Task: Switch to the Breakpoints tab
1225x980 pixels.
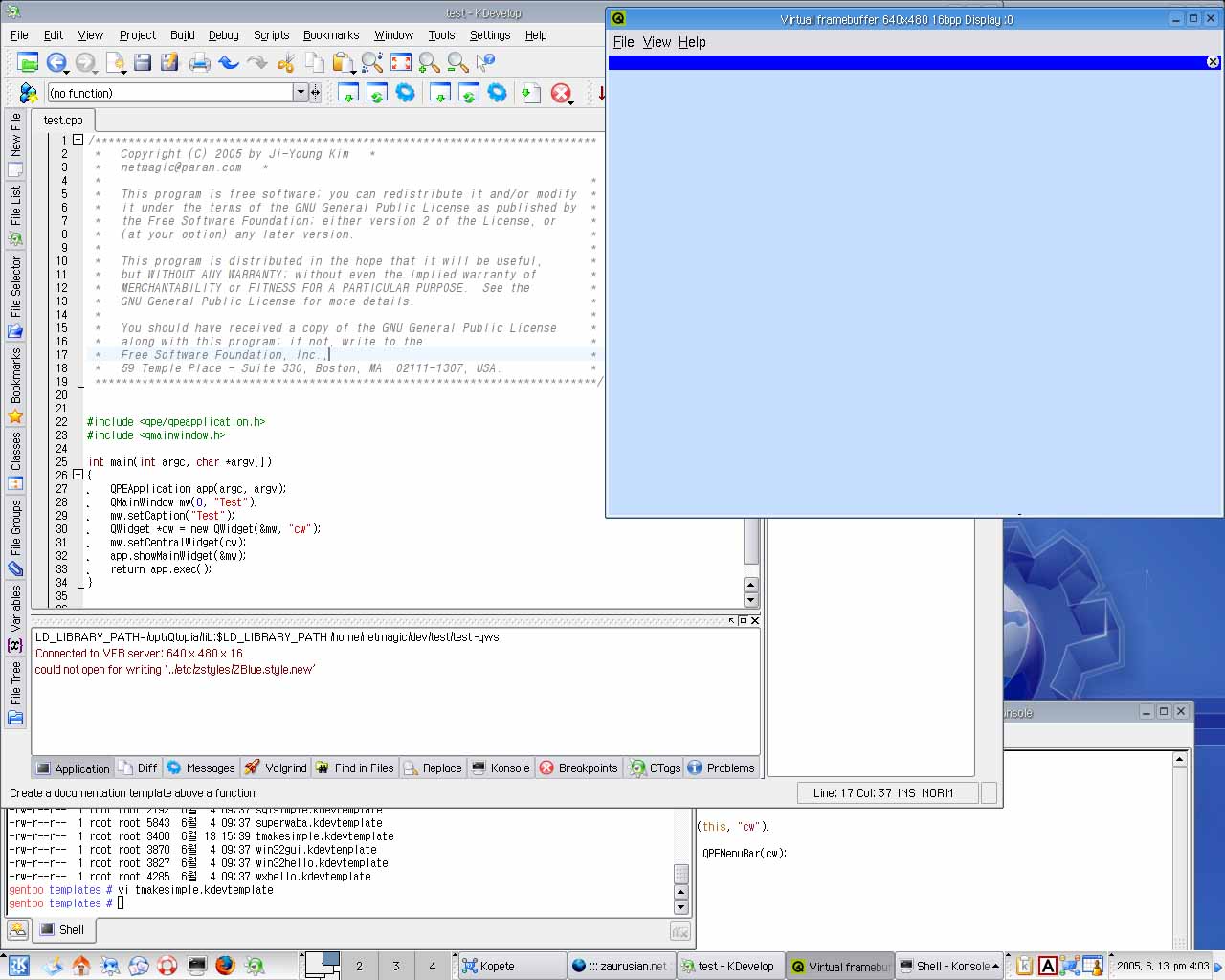Action: [578, 768]
